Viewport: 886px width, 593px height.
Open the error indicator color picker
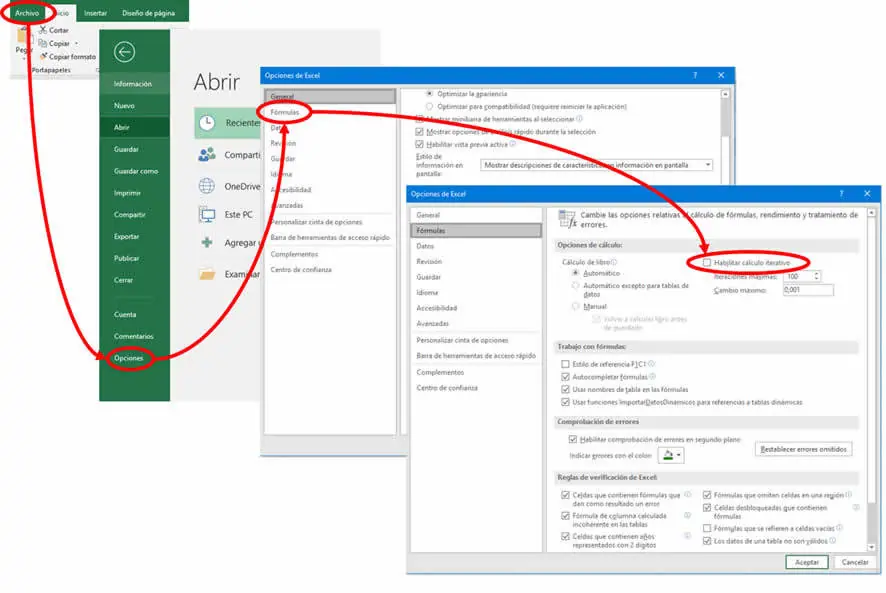pos(670,455)
